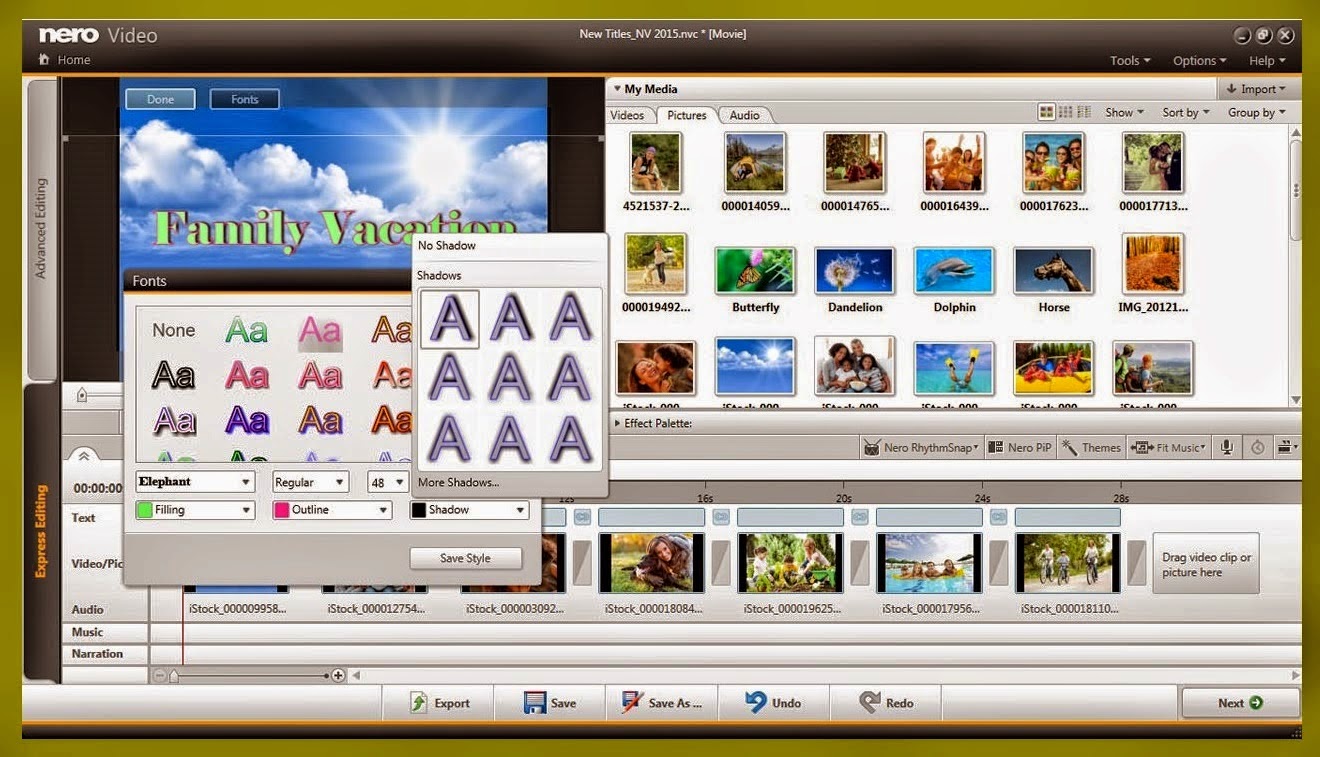Switch to large thumbnail view icon
The image size is (1320, 757).
[1047, 112]
